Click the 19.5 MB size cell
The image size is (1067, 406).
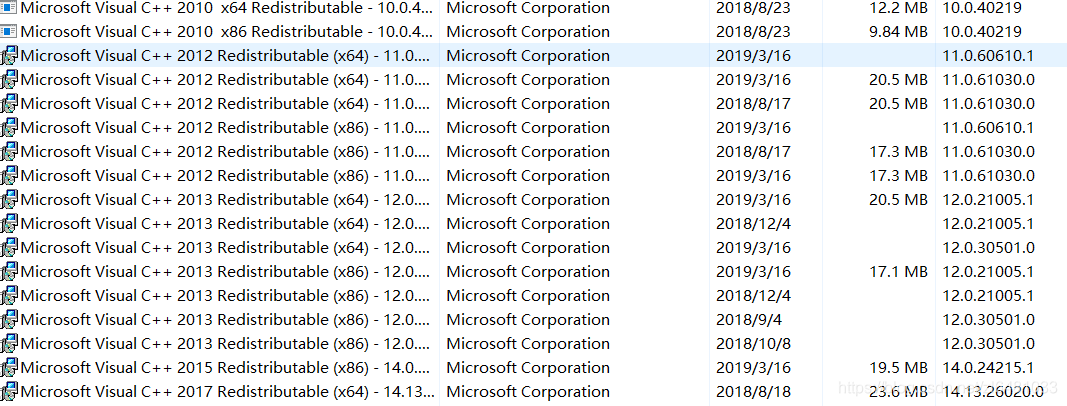(898, 368)
